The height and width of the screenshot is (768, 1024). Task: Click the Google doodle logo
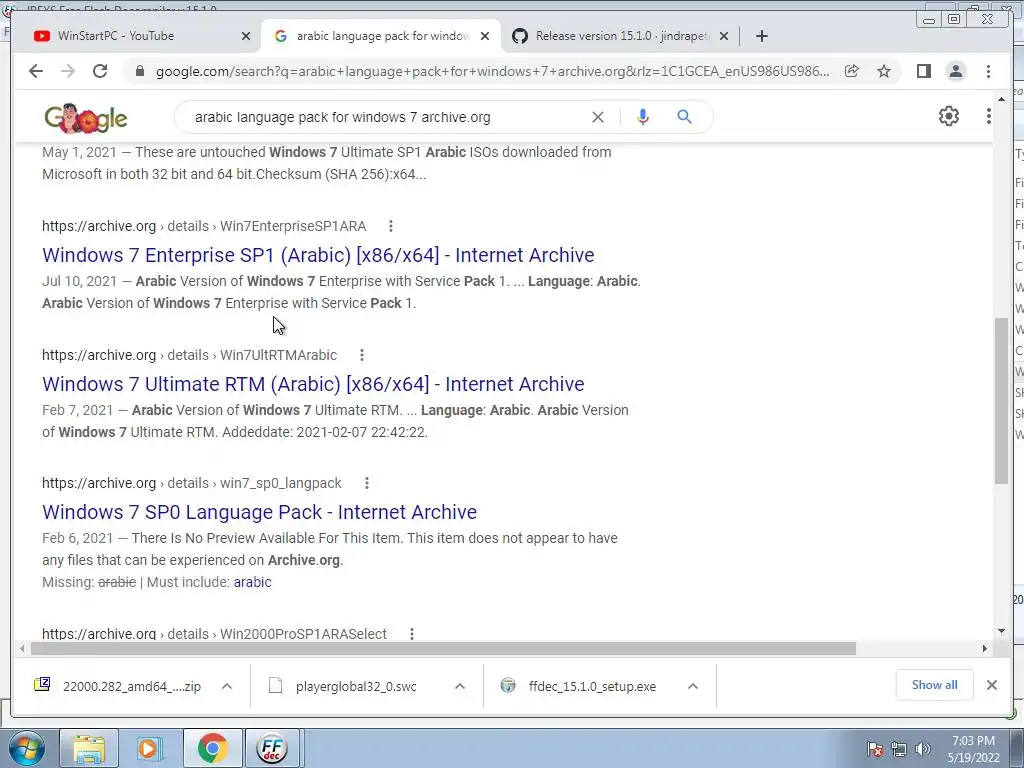click(86, 118)
